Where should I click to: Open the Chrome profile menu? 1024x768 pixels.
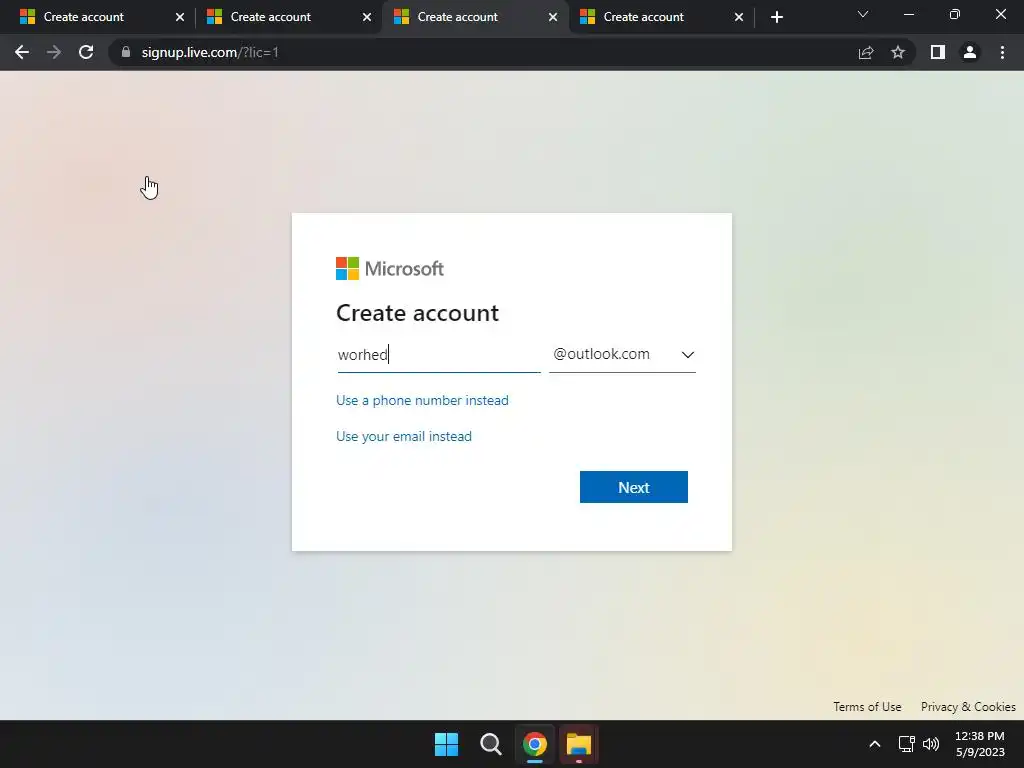[970, 52]
